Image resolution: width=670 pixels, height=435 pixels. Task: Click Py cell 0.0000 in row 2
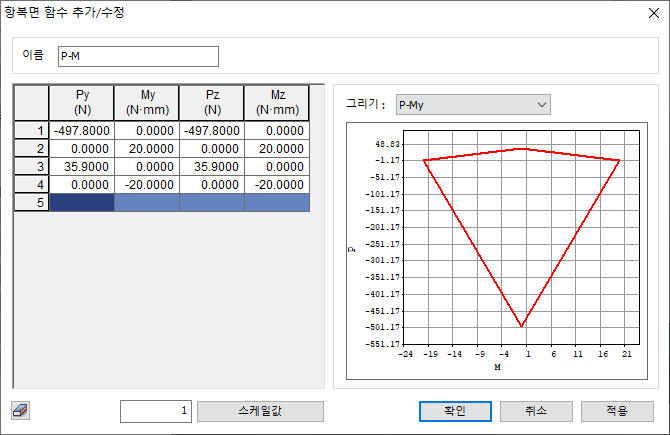[82, 148]
